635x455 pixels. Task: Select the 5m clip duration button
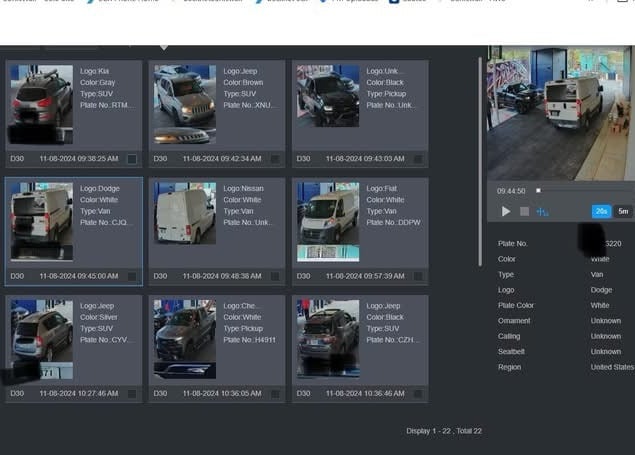[x=623, y=211]
